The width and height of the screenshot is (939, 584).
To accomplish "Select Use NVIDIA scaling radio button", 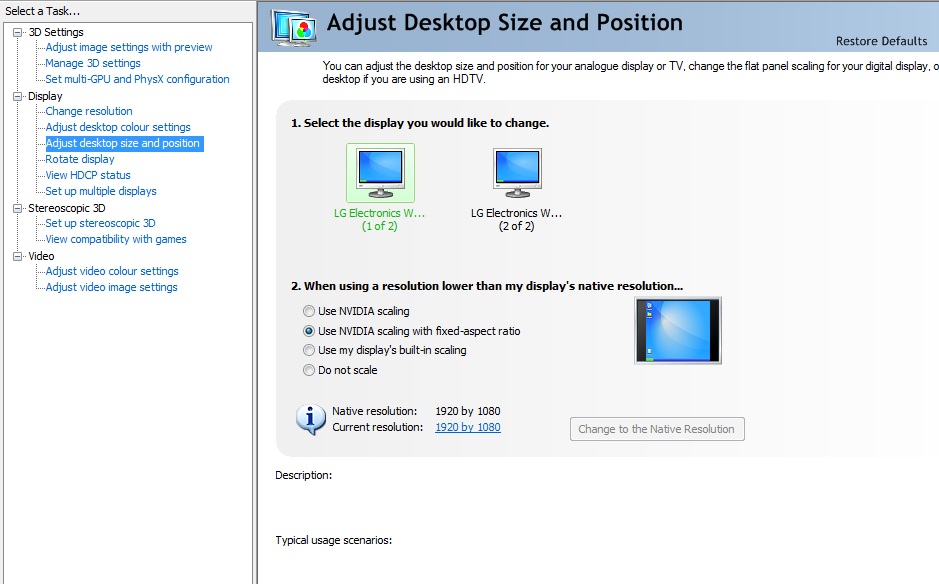I will (x=309, y=311).
